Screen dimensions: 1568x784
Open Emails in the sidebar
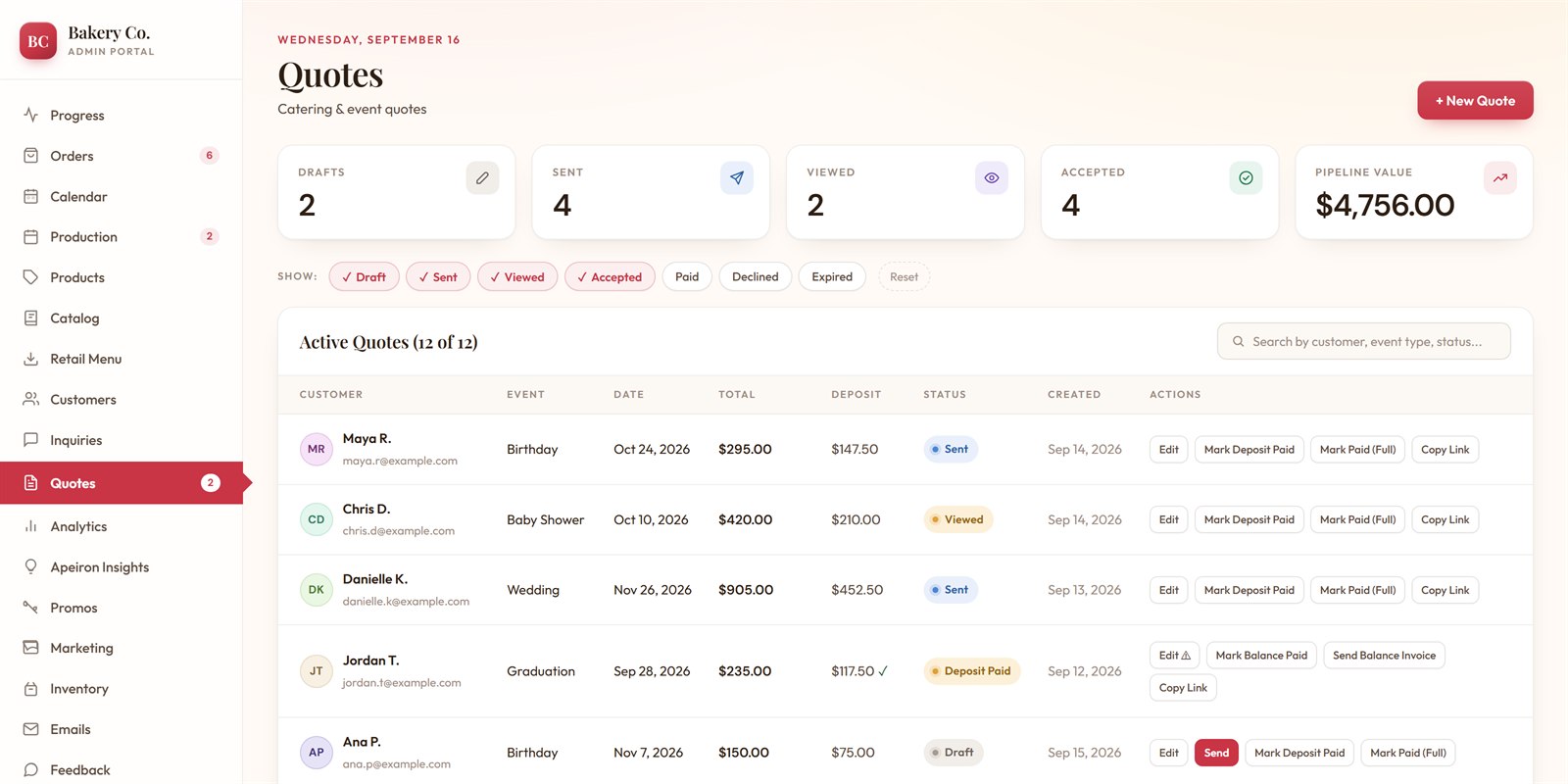(121, 729)
